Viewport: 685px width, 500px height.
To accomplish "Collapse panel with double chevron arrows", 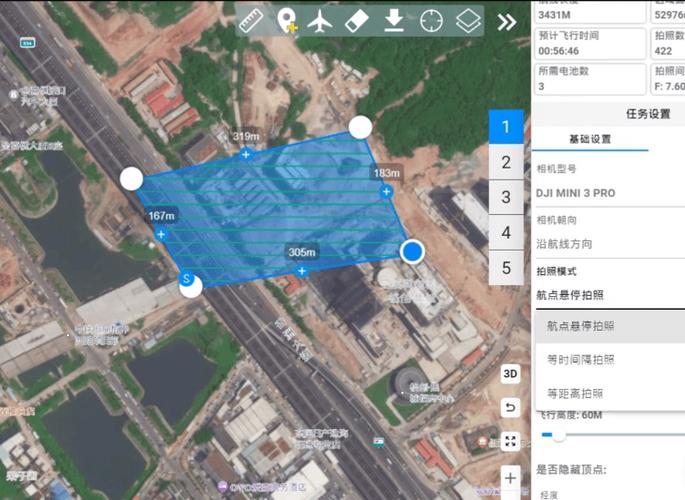I will click(507, 21).
